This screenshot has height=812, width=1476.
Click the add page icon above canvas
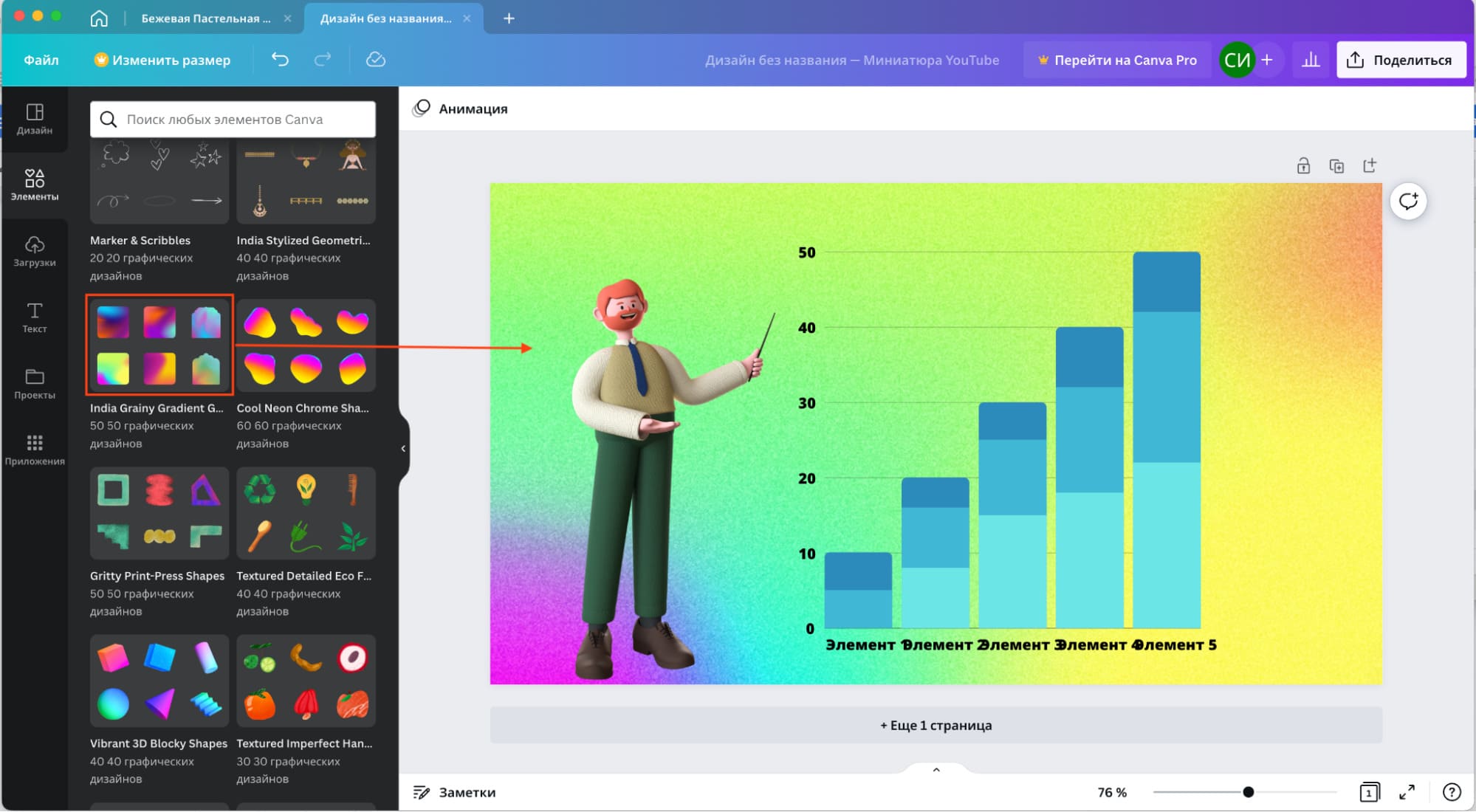1370,165
